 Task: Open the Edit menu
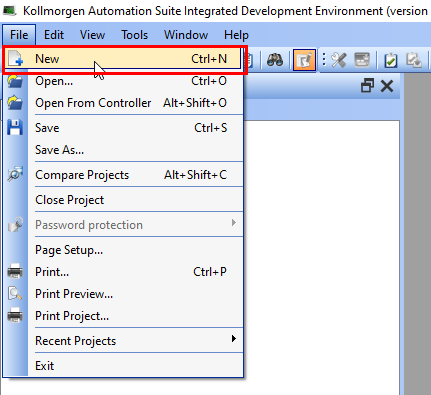[54, 35]
